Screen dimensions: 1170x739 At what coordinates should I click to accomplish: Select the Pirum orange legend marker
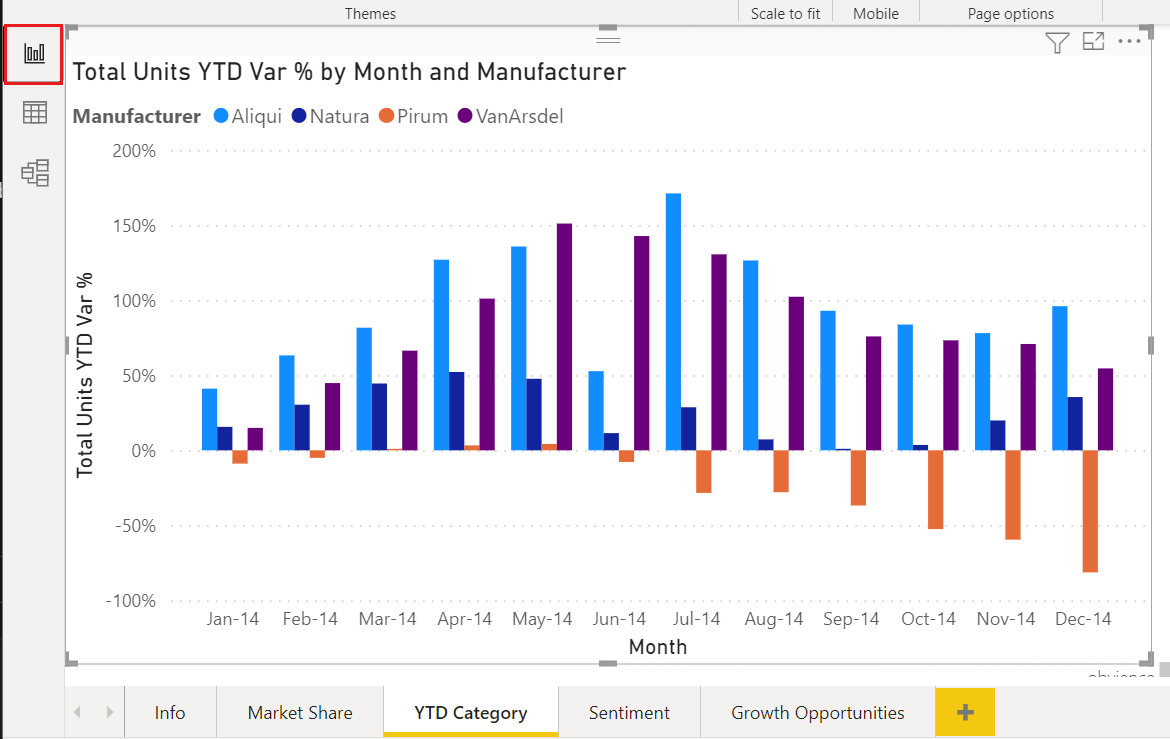click(386, 116)
